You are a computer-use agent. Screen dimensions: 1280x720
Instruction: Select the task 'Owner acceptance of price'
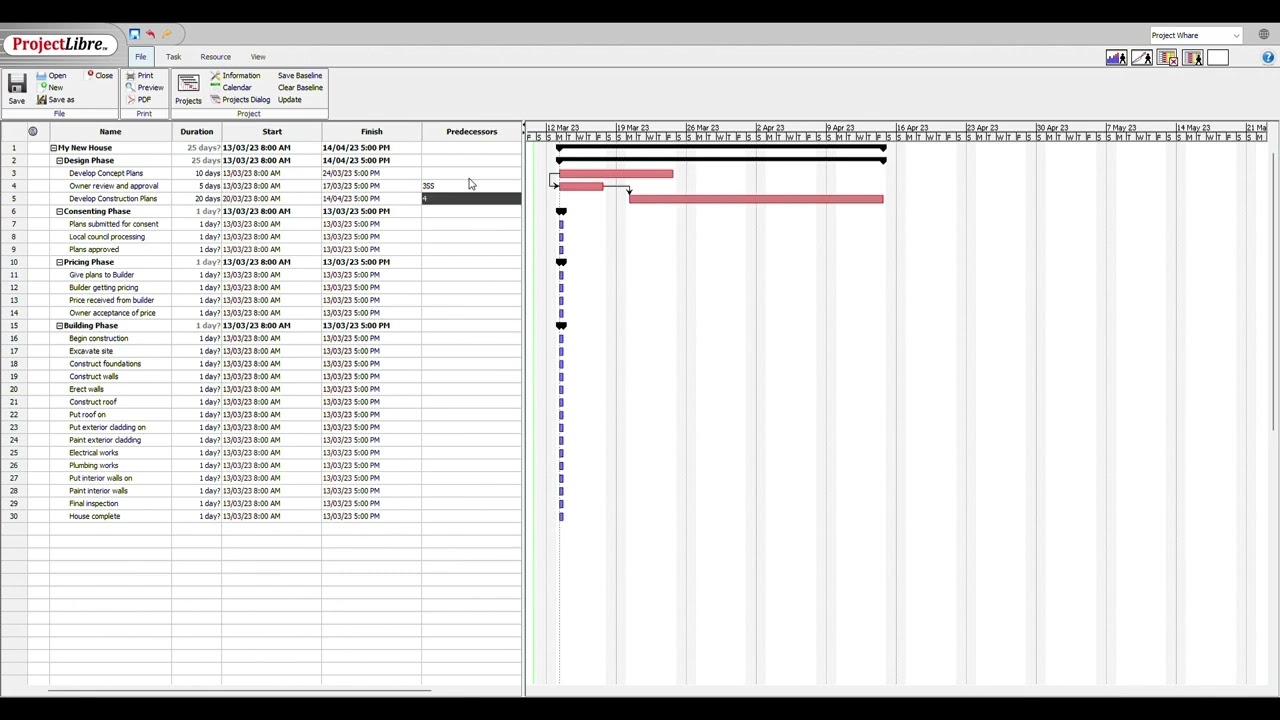[x=112, y=313]
